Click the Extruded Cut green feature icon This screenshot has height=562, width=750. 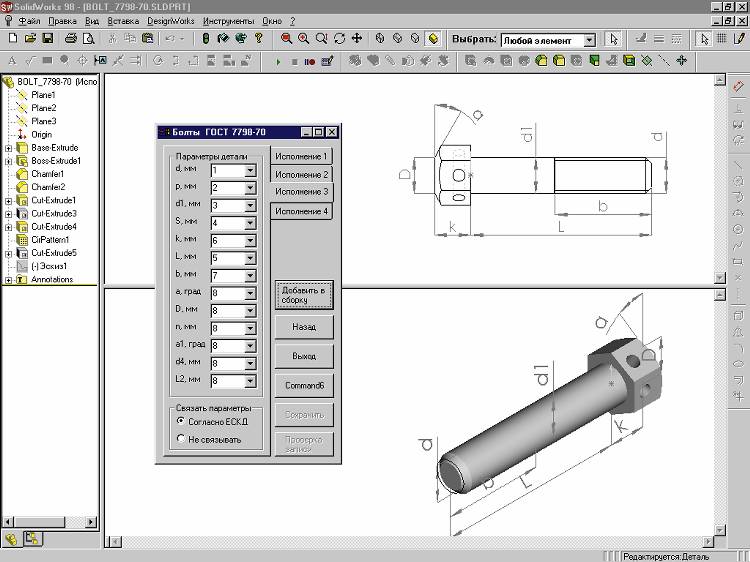click(594, 61)
